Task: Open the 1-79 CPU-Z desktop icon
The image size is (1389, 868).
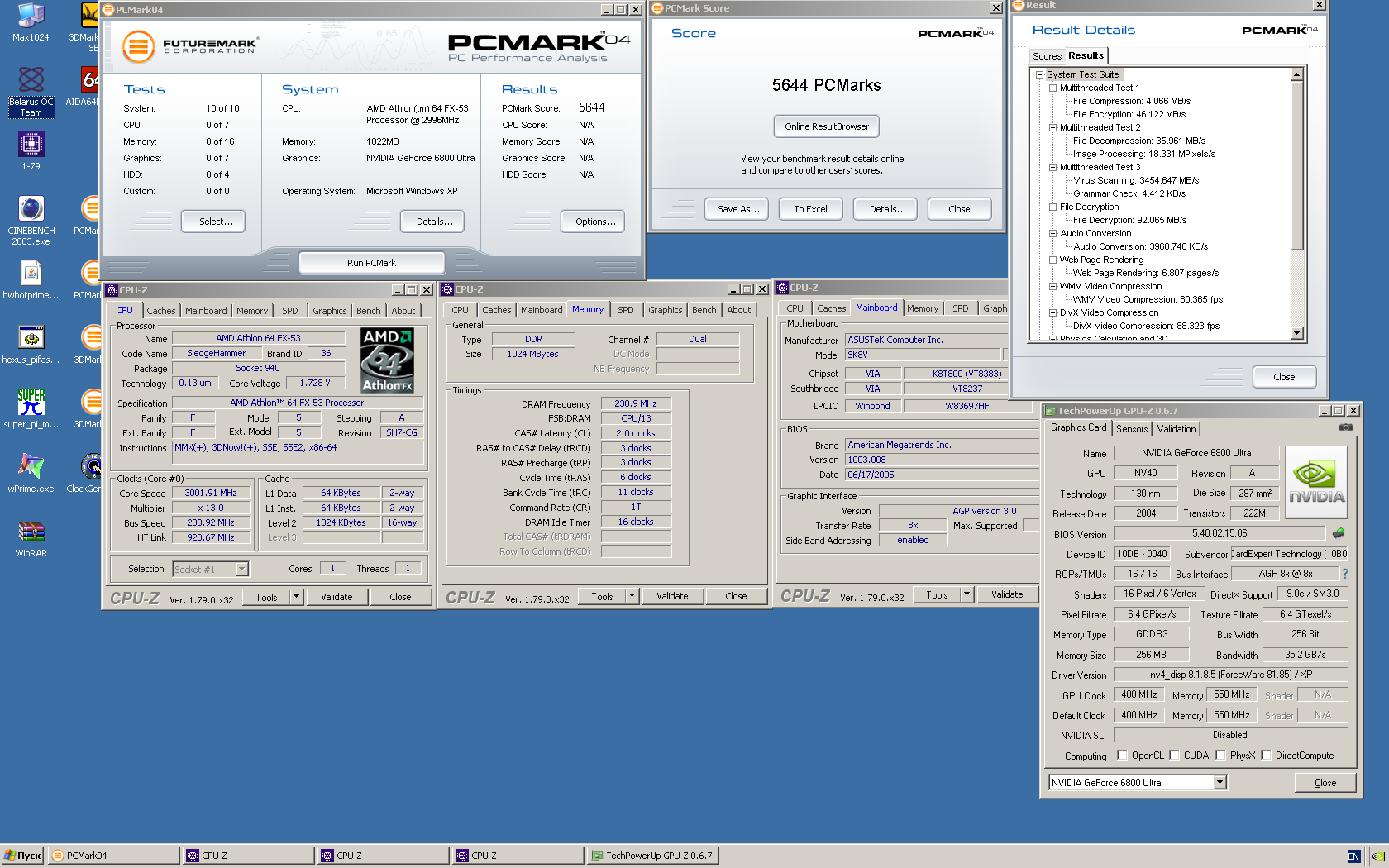Action: tap(31, 151)
